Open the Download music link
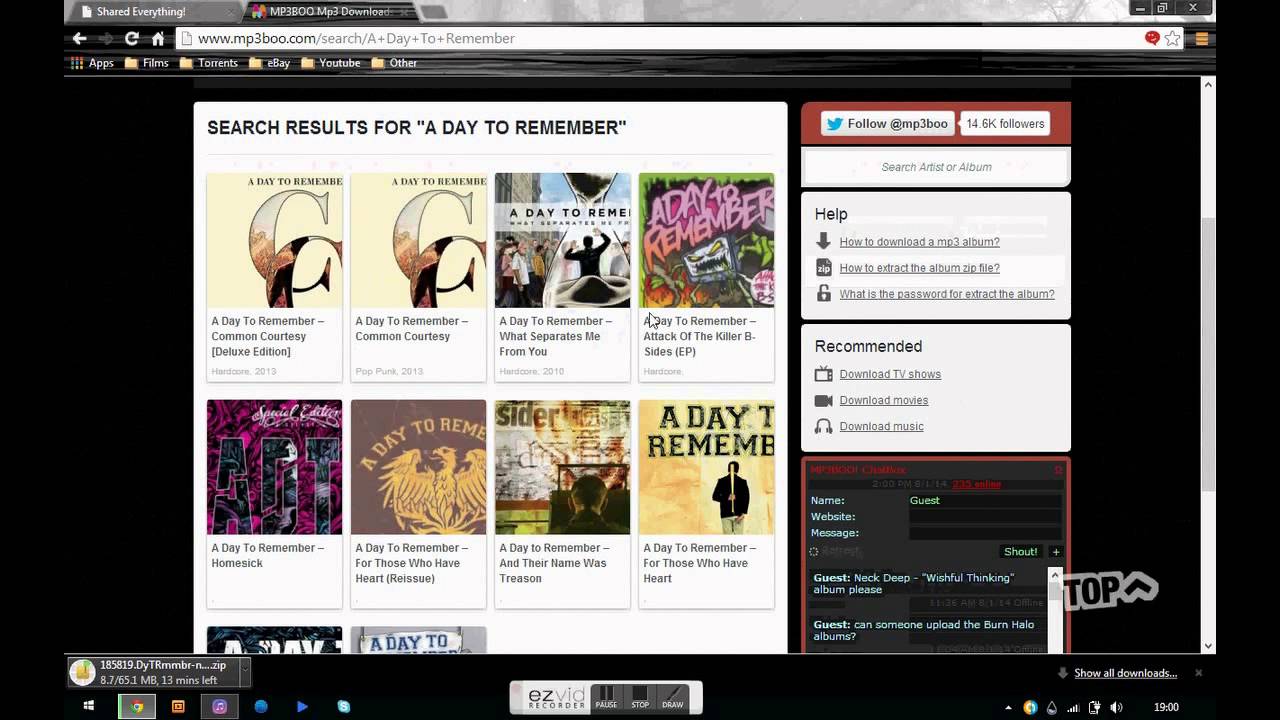Viewport: 1280px width, 720px height. 881,426
